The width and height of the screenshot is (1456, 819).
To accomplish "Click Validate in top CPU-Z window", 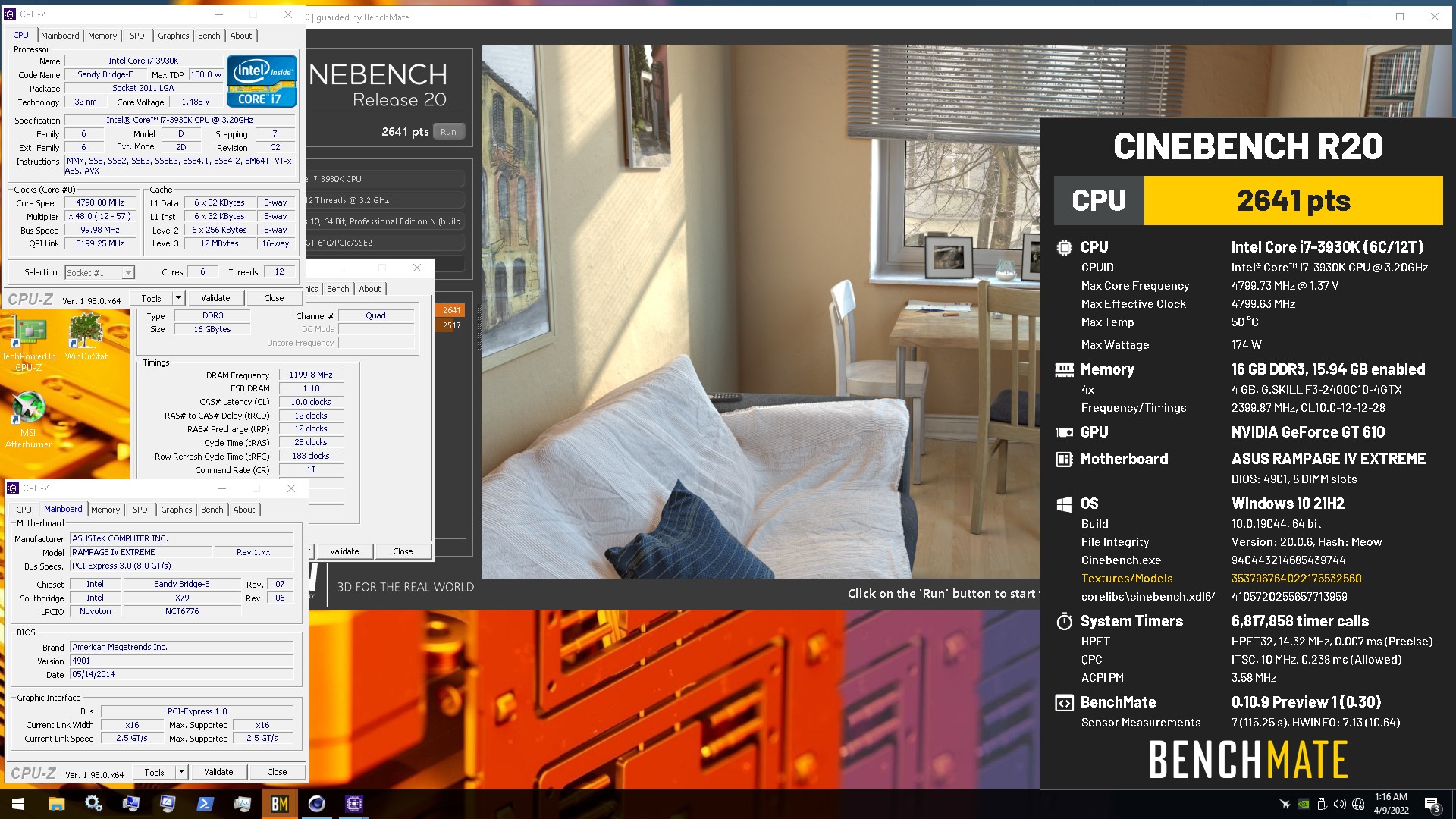I will pyautogui.click(x=215, y=298).
